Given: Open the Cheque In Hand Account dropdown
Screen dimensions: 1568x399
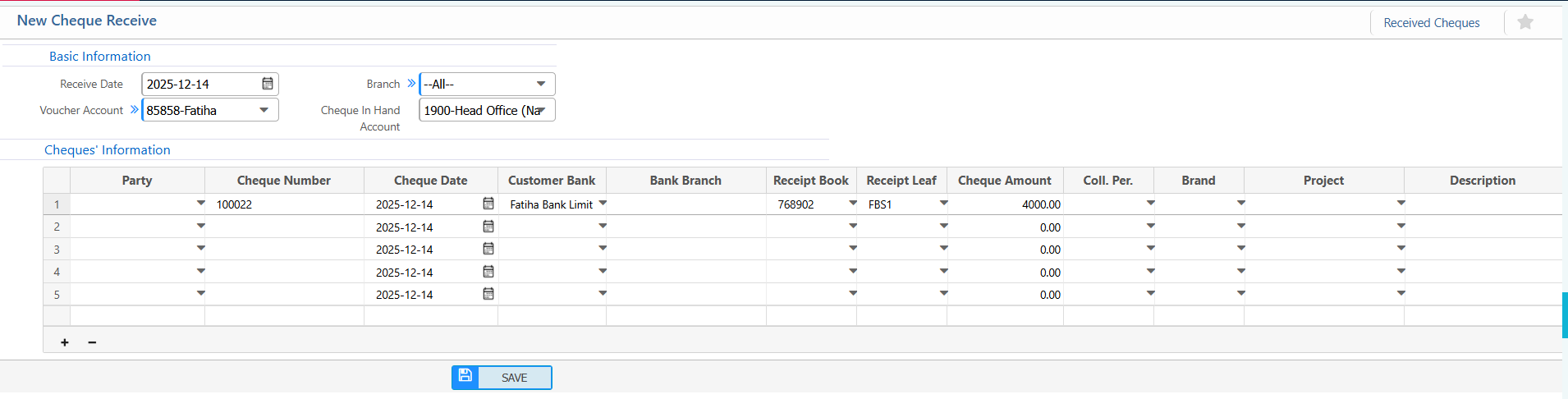Looking at the screenshot, I should [541, 110].
